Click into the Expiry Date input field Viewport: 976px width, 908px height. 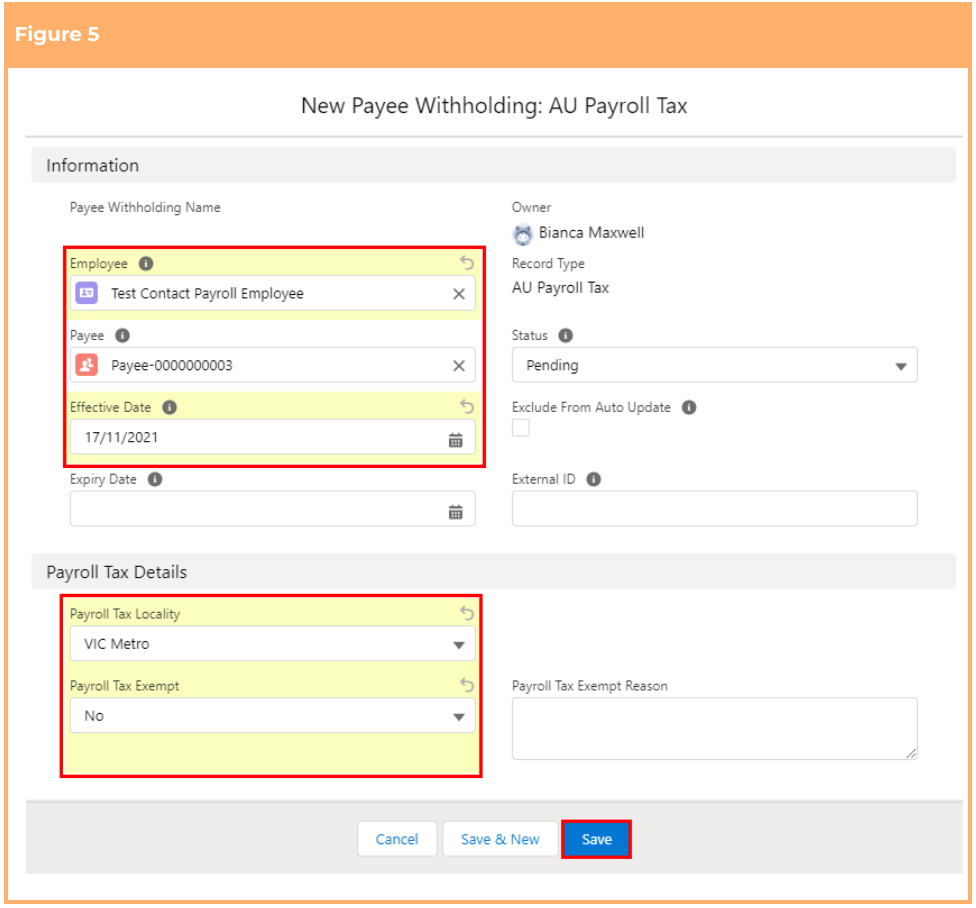click(x=273, y=509)
